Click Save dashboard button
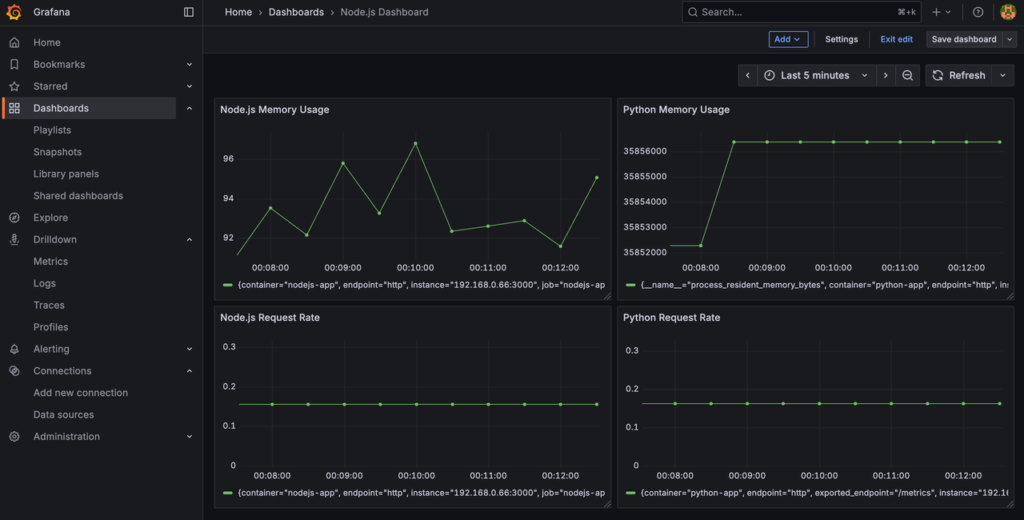The width and height of the screenshot is (1024, 520). [964, 39]
